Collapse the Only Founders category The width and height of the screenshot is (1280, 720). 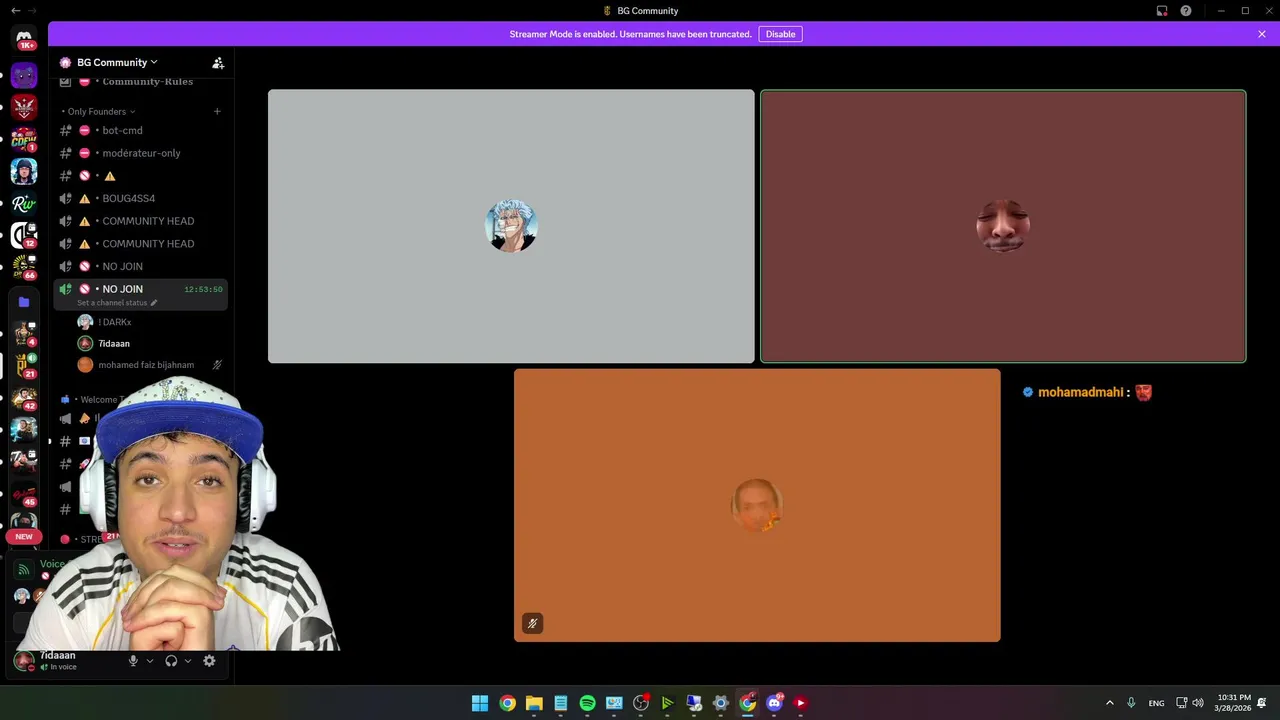pos(98,111)
